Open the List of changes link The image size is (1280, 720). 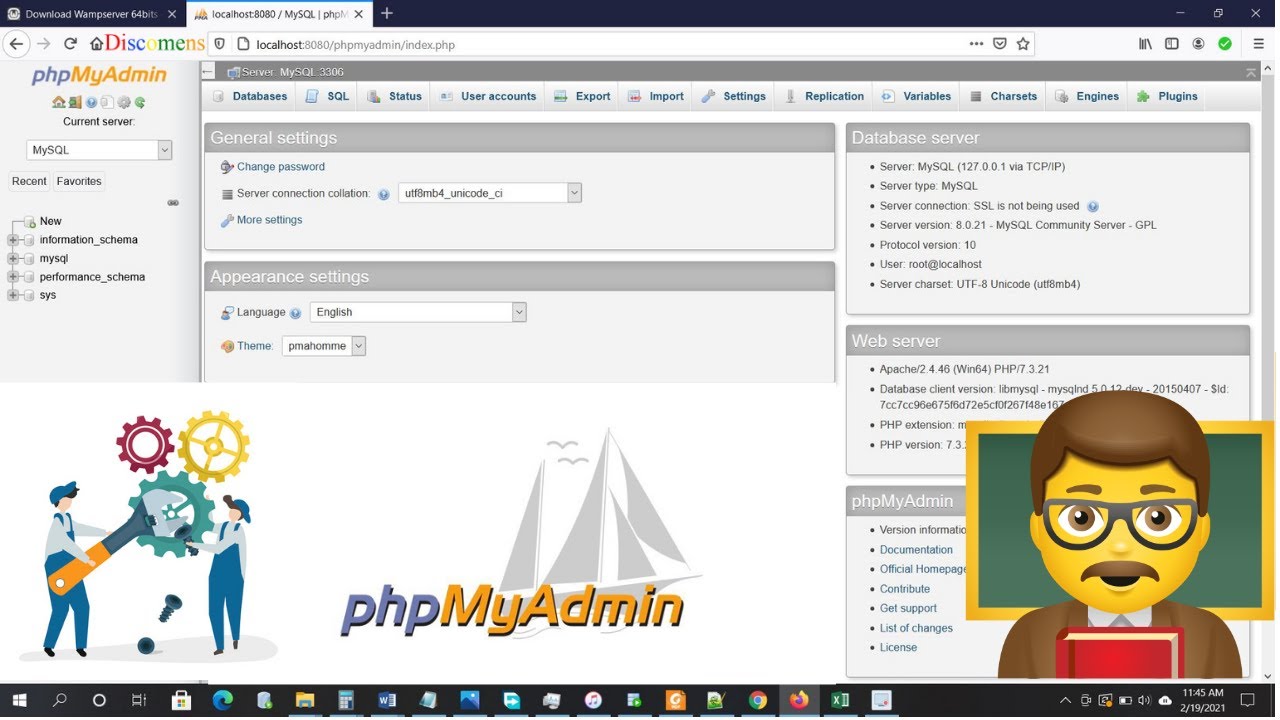pyautogui.click(x=916, y=628)
